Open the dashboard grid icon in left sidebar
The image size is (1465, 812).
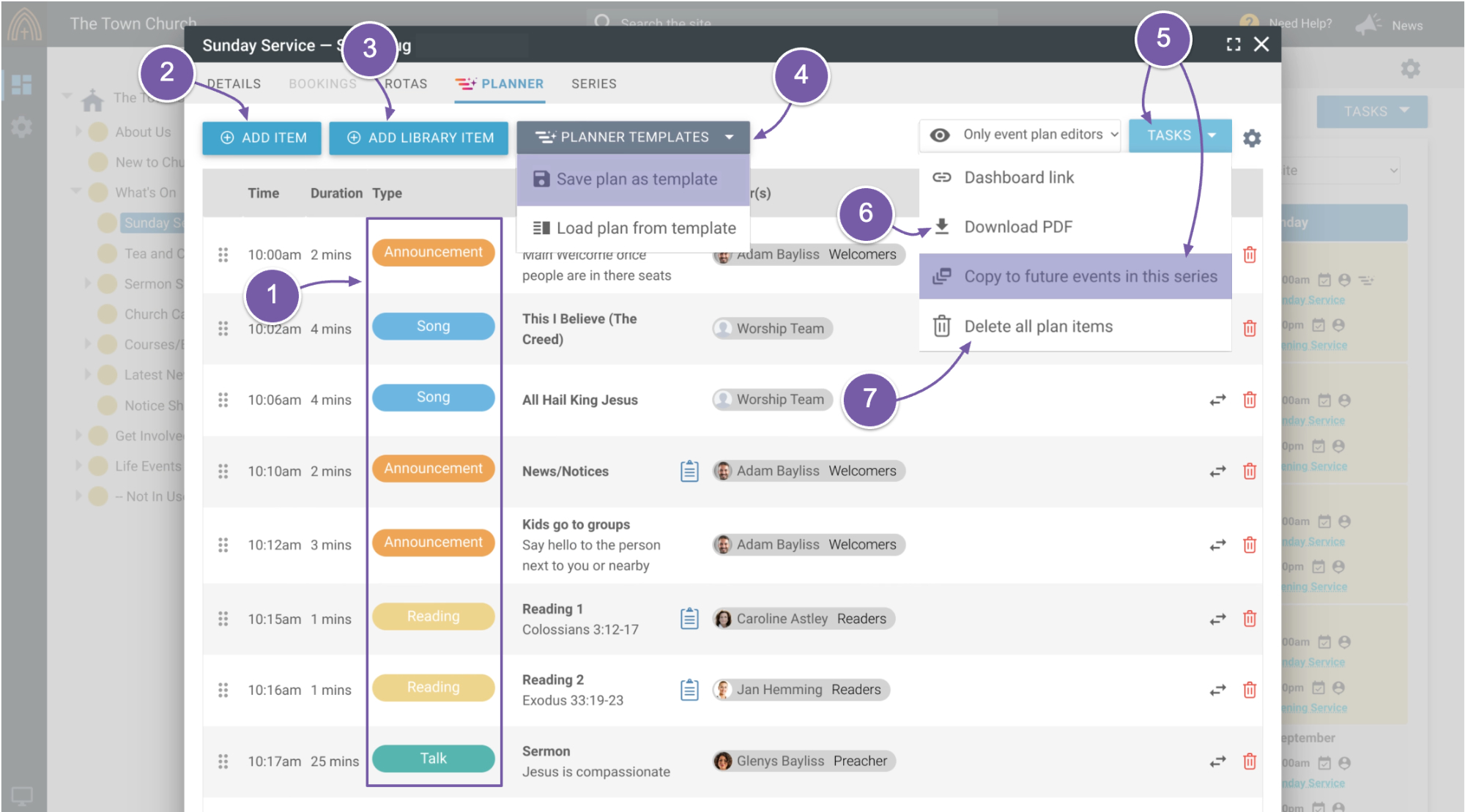22,84
